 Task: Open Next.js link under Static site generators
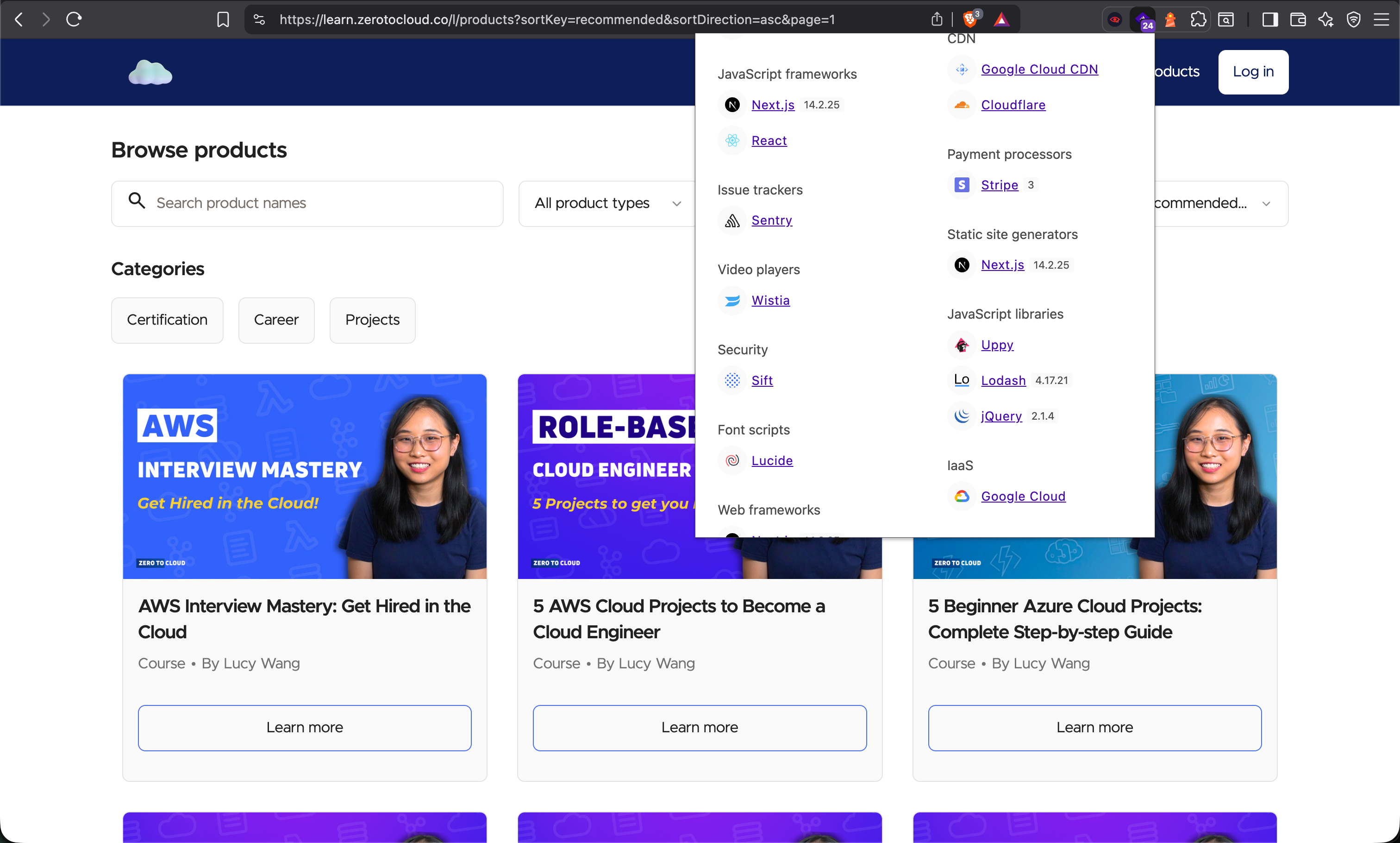pyautogui.click(x=1003, y=265)
